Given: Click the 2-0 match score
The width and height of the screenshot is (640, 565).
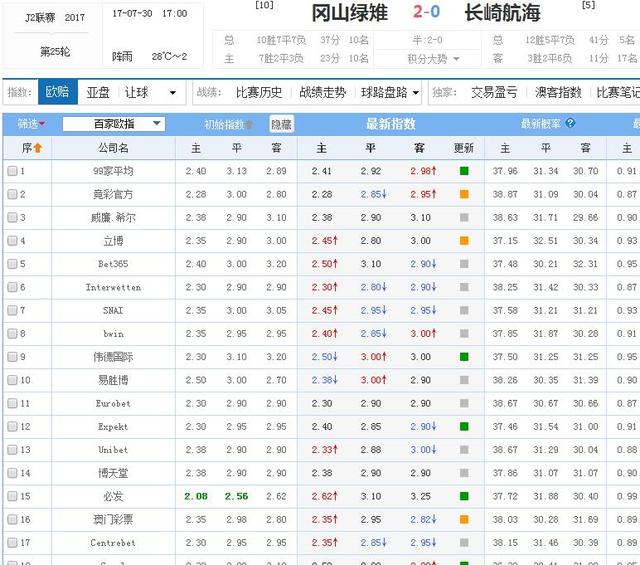Looking at the screenshot, I should tap(426, 12).
